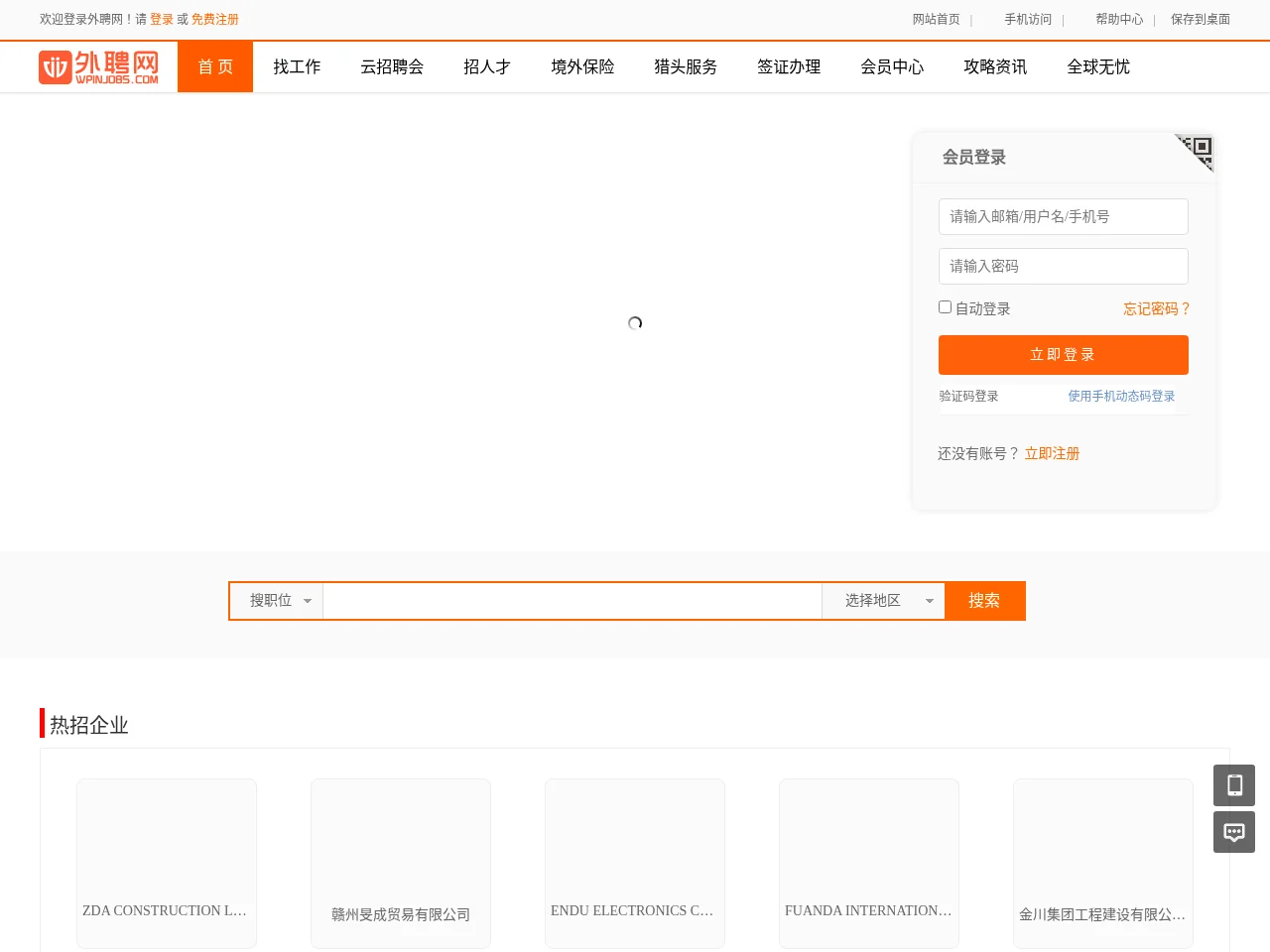Open 手机访问 in top bar

(1028, 20)
